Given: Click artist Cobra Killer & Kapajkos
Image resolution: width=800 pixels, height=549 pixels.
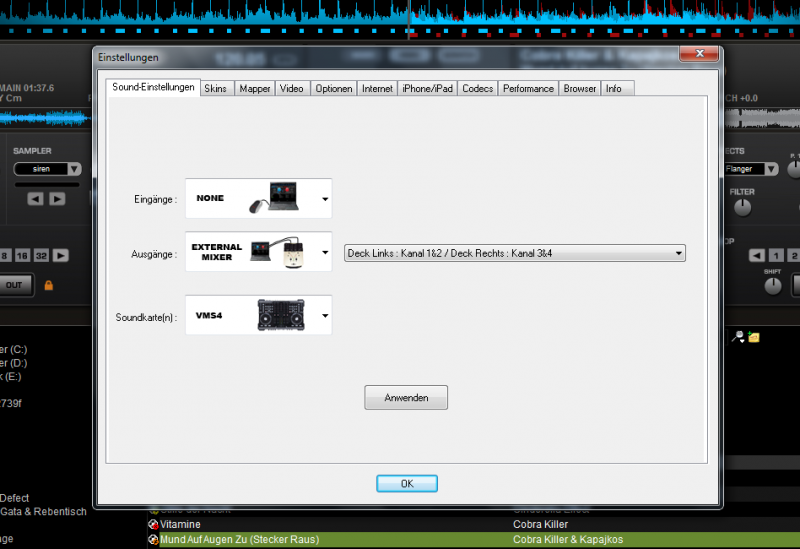Looking at the screenshot, I should tap(568, 539).
